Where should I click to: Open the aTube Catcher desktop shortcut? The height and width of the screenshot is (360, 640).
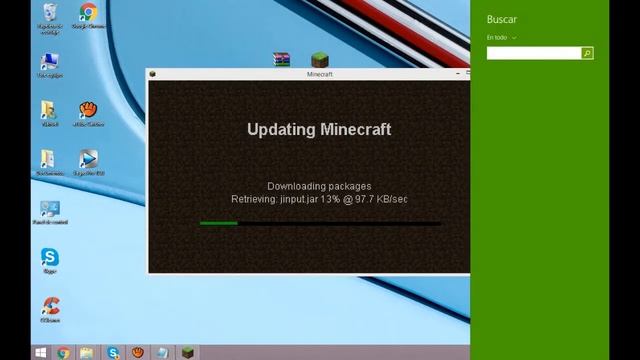88,110
